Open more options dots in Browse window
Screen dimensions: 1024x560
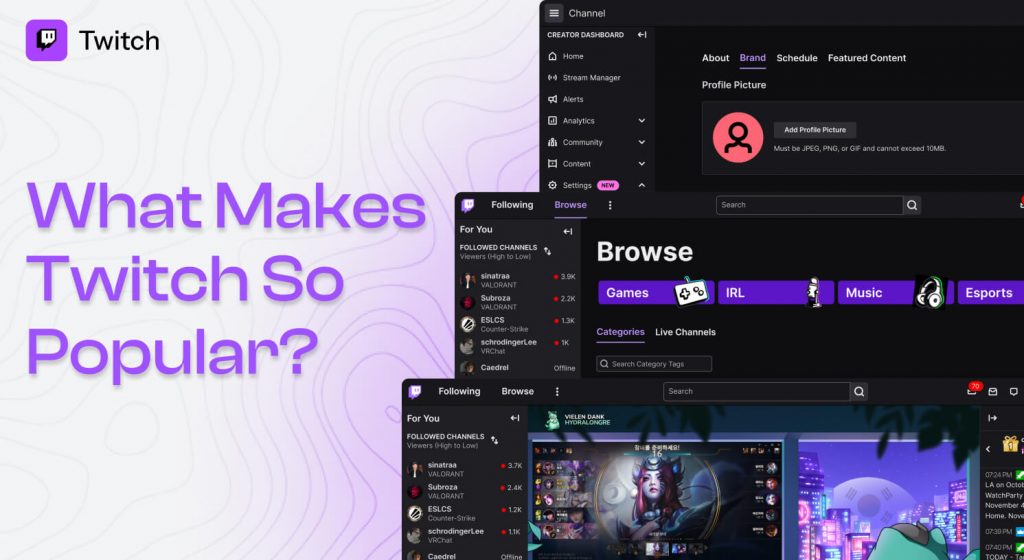coord(610,205)
